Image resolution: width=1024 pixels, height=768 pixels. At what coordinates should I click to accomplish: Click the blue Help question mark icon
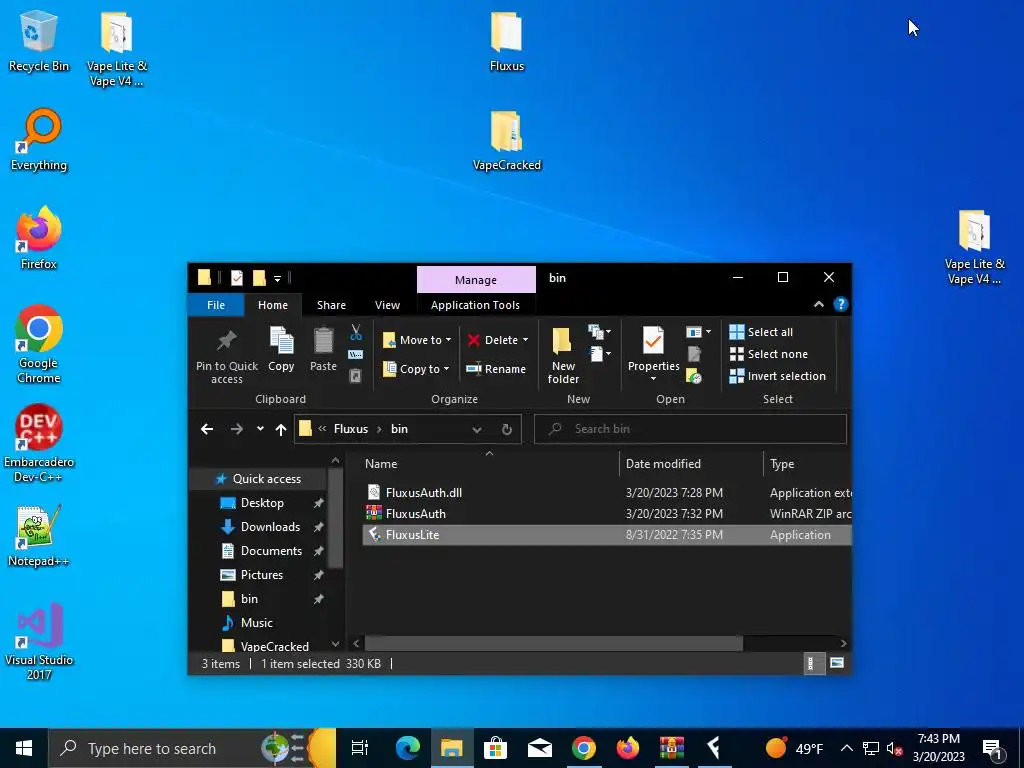click(x=840, y=304)
